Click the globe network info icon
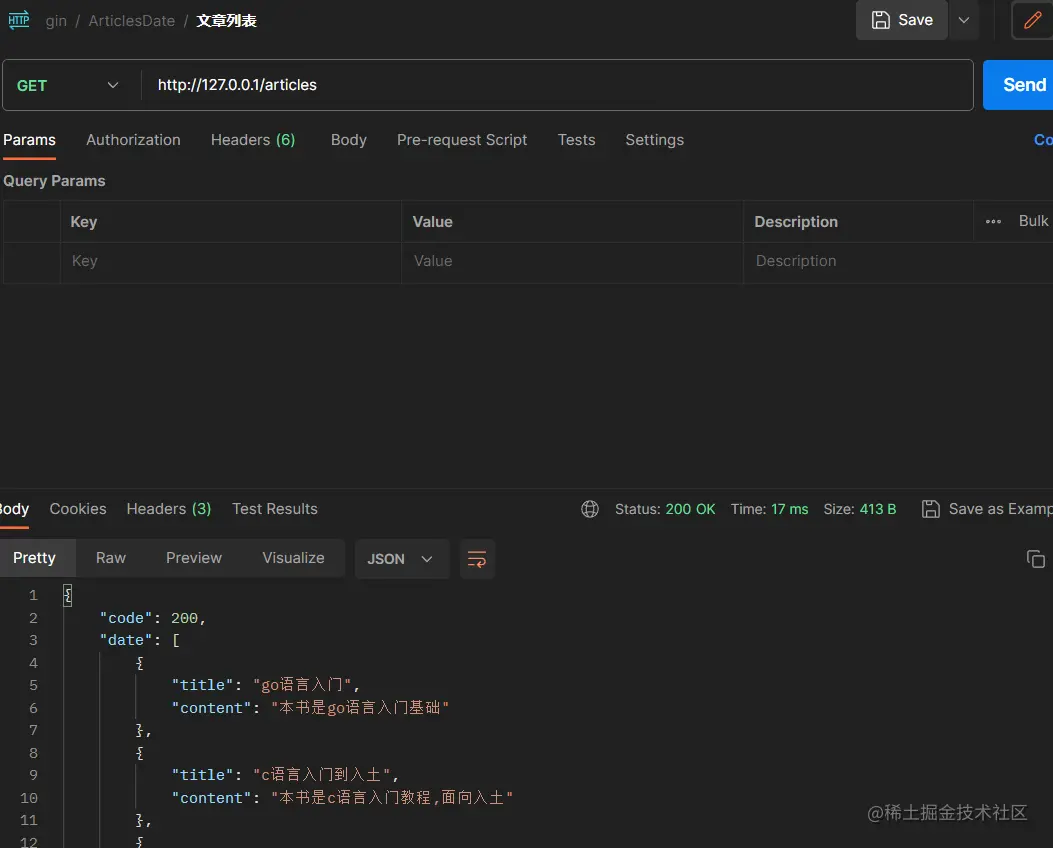Screen dimensions: 1053x848 pyautogui.click(x=590, y=509)
